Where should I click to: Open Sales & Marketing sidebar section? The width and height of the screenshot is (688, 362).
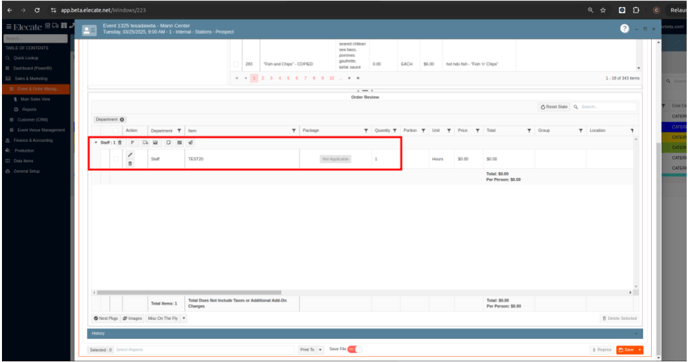(x=31, y=79)
